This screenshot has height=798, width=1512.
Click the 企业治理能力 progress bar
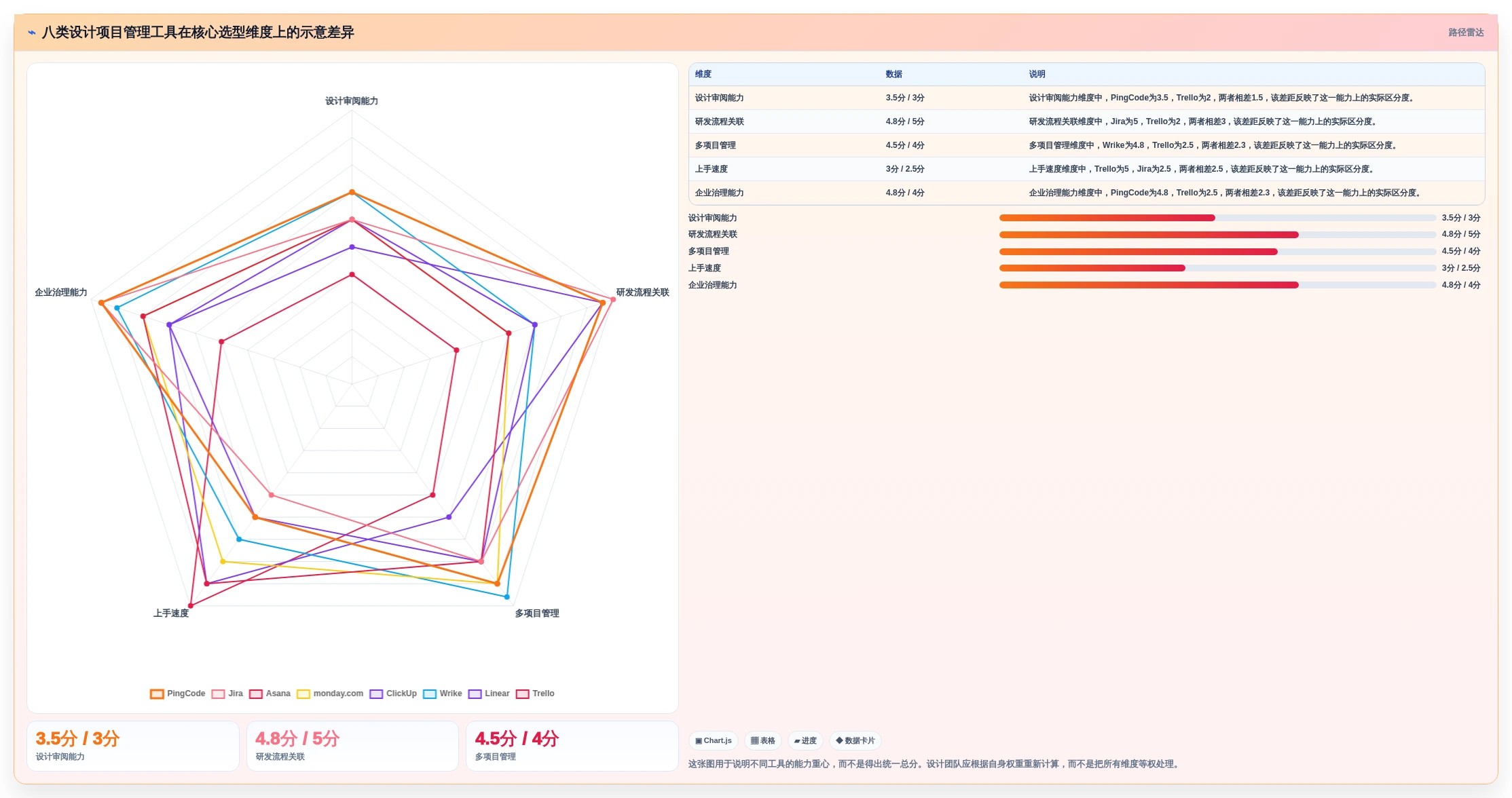click(x=1217, y=285)
